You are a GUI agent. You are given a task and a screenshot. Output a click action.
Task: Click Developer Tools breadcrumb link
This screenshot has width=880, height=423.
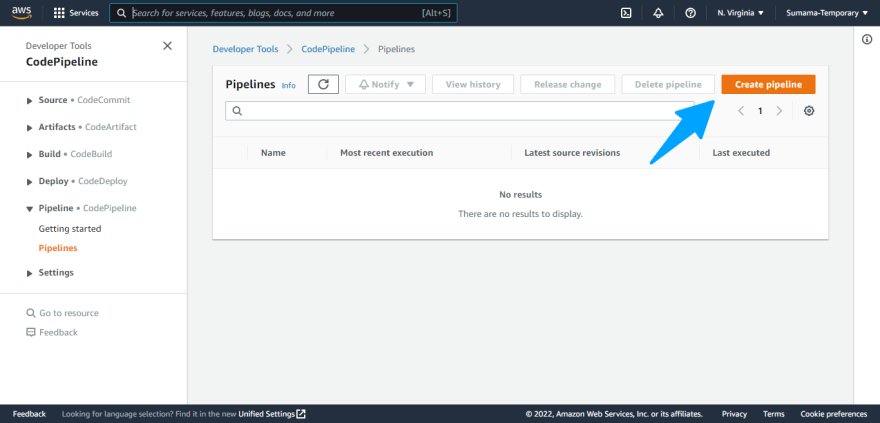pos(245,49)
